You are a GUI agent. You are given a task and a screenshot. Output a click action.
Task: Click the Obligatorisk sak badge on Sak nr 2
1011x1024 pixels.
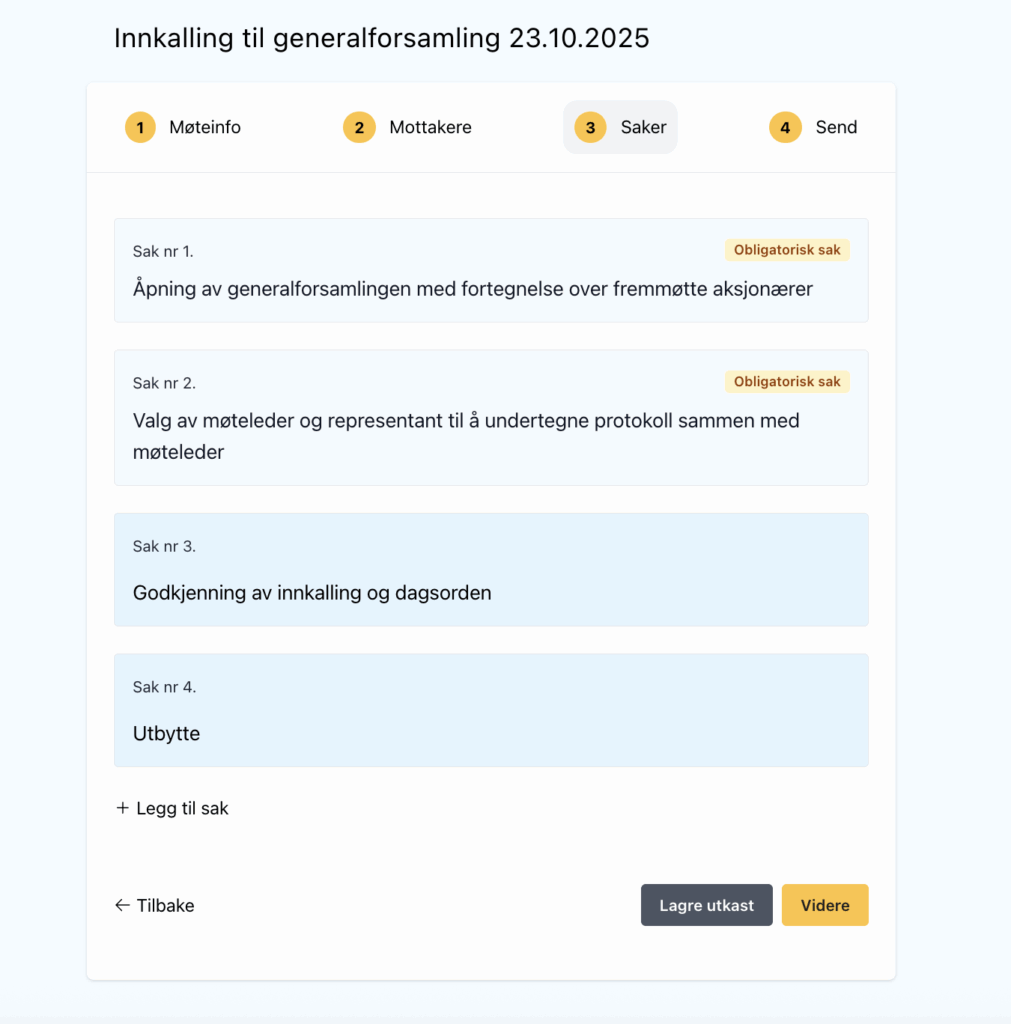click(x=787, y=382)
